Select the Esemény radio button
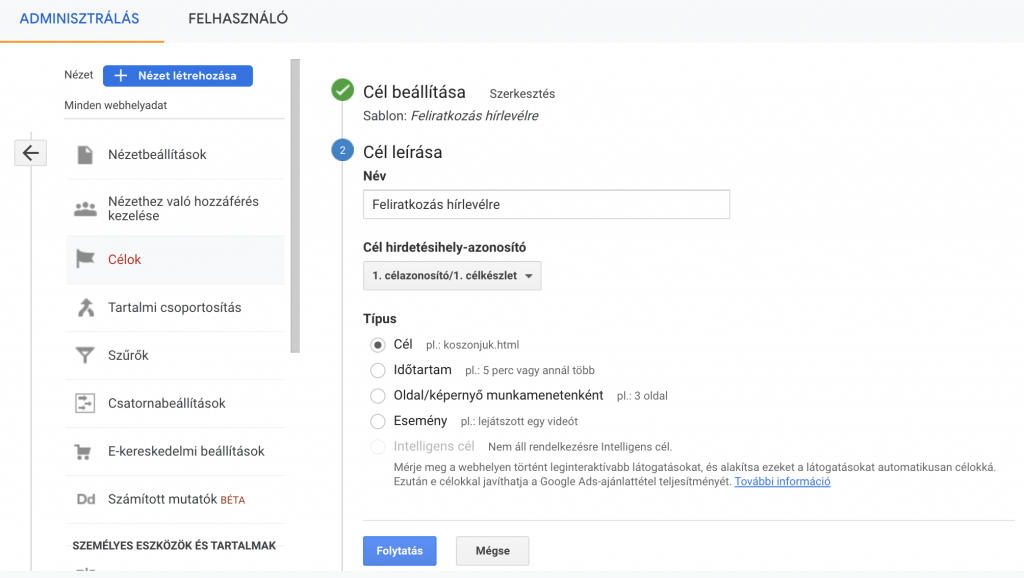This screenshot has width=1024, height=578. coord(377,421)
